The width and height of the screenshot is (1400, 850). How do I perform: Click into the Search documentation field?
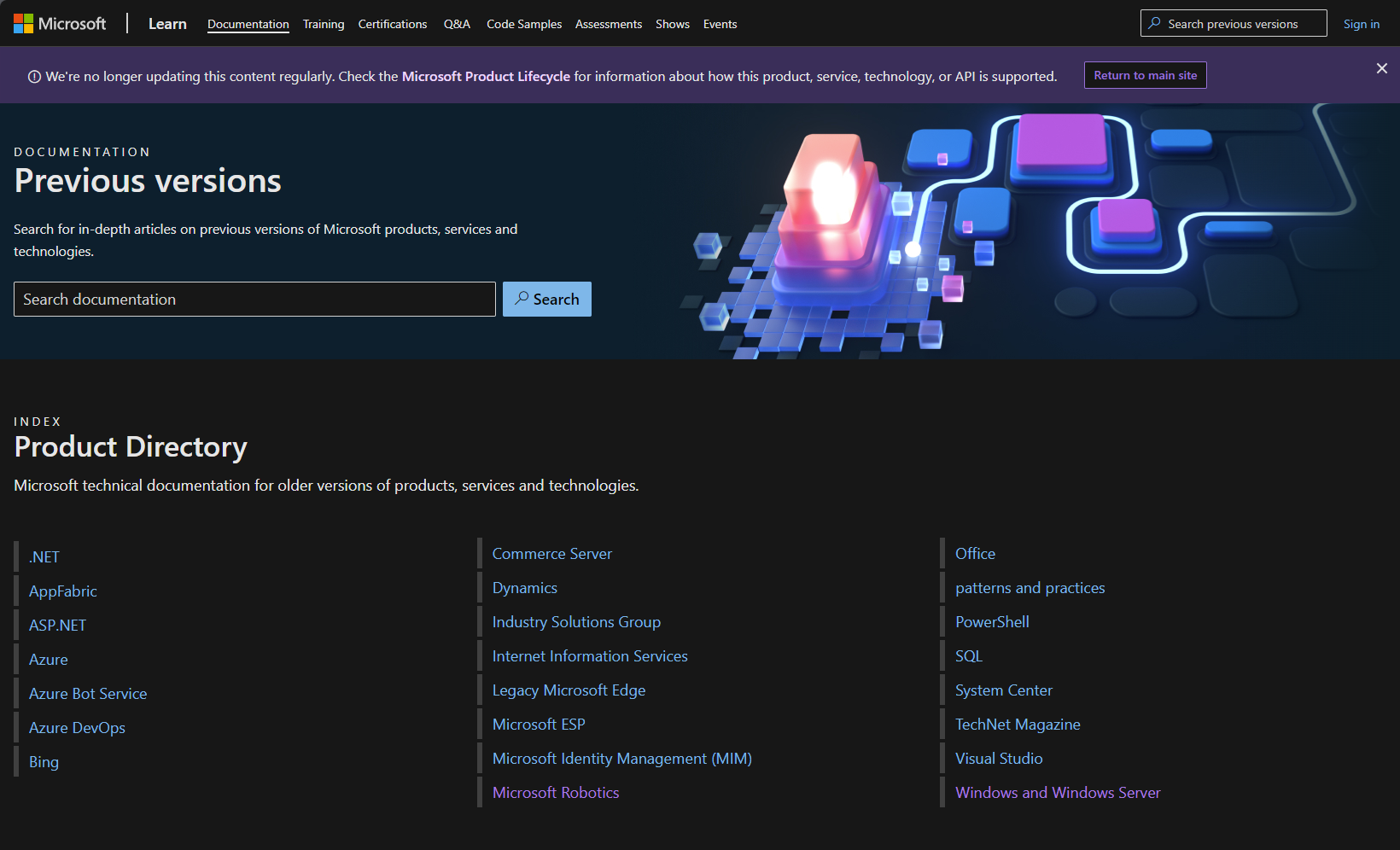pyautogui.click(x=254, y=300)
